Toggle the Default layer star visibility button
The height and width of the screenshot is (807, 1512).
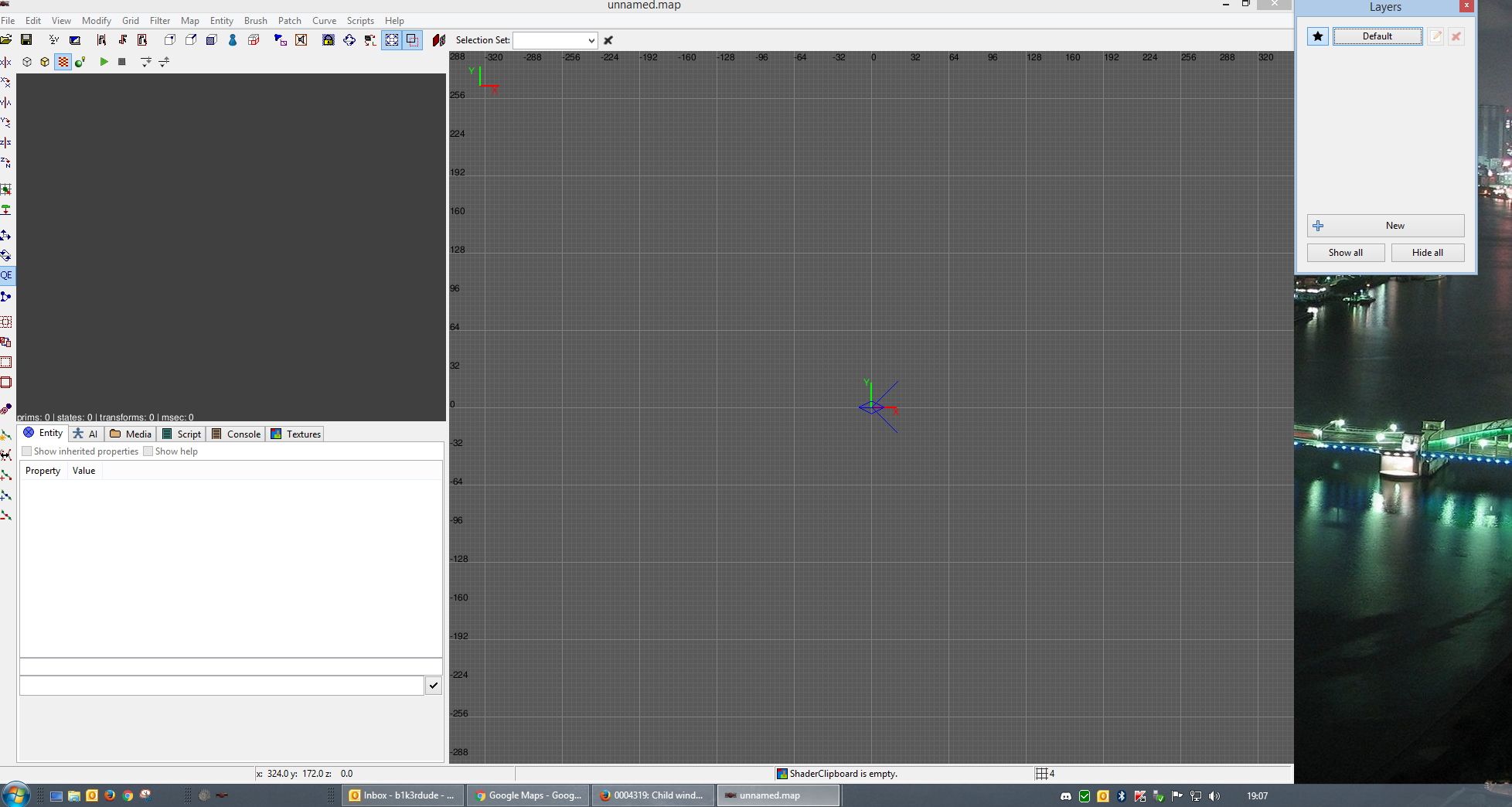(x=1317, y=36)
